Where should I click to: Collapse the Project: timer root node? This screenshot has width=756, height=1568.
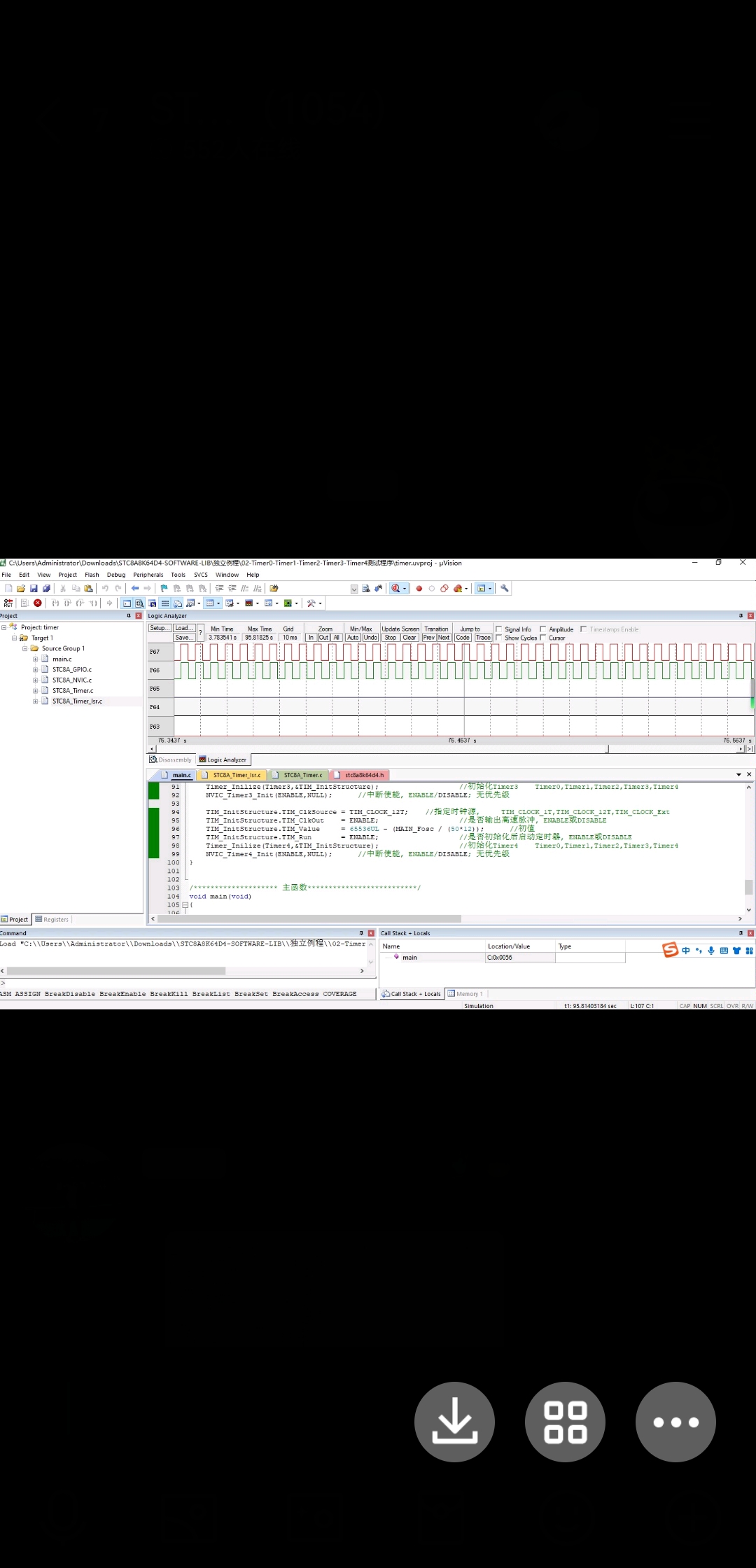click(3, 628)
